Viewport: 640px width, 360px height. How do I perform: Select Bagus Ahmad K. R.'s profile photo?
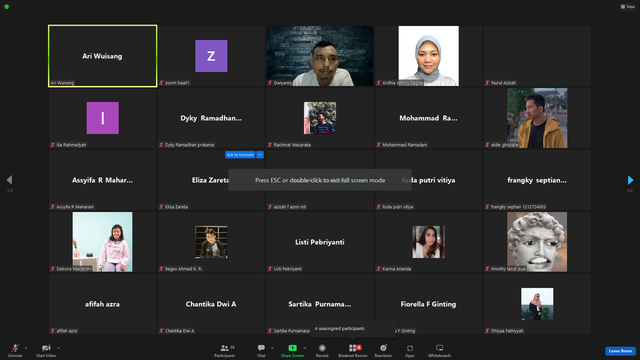point(211,242)
